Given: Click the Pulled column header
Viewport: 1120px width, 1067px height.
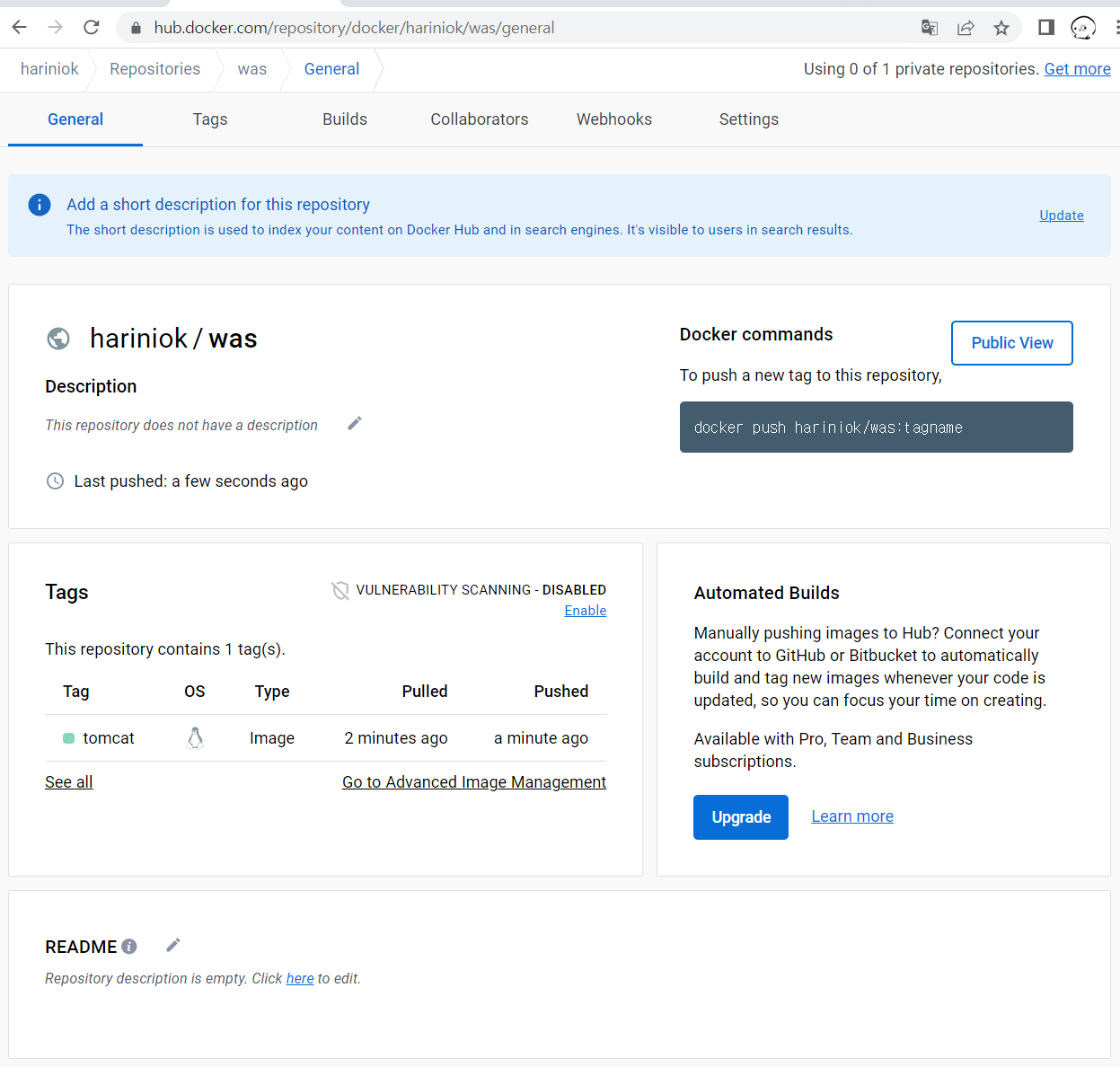Looking at the screenshot, I should (425, 692).
